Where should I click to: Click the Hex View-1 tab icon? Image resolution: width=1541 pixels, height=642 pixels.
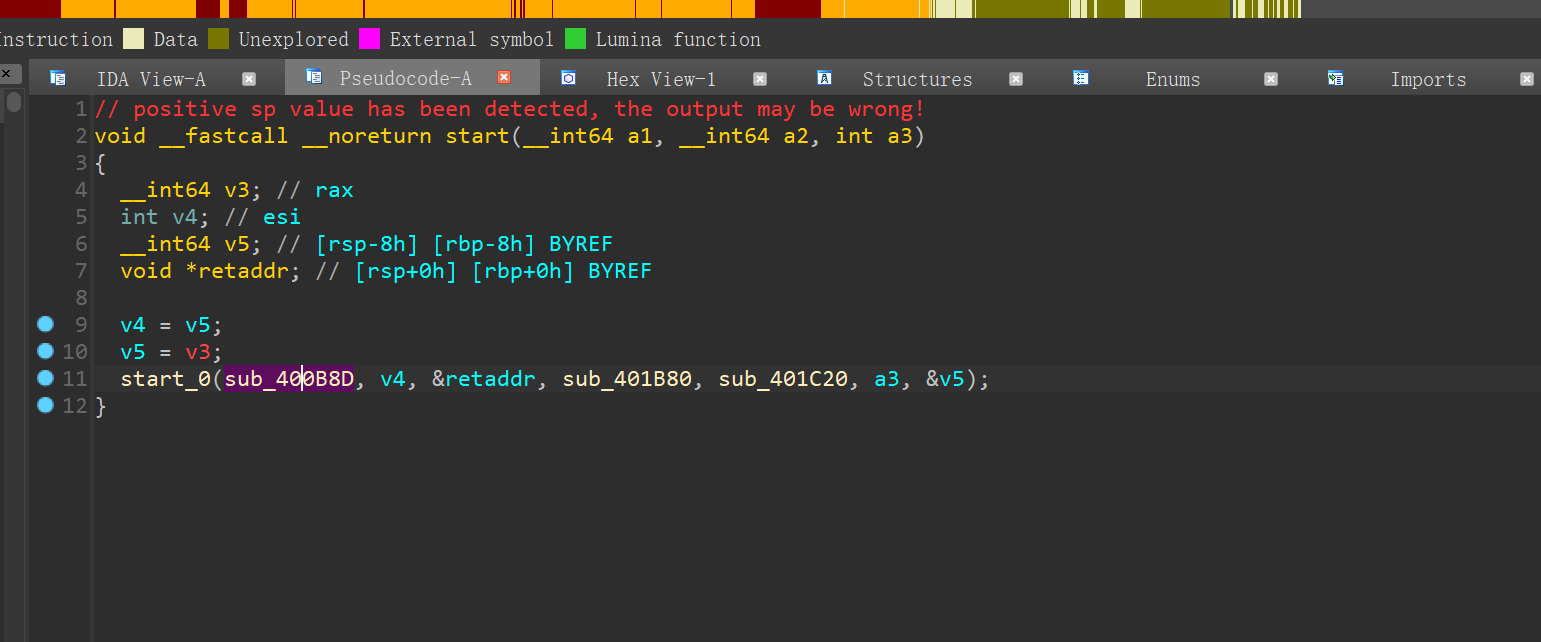coord(569,78)
